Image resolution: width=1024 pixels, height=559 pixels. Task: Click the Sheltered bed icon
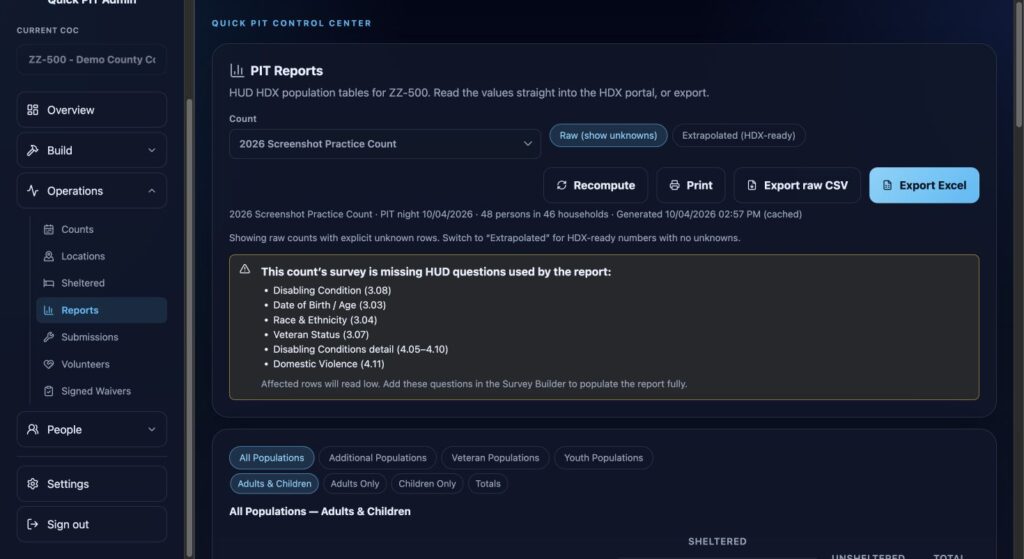click(x=48, y=283)
